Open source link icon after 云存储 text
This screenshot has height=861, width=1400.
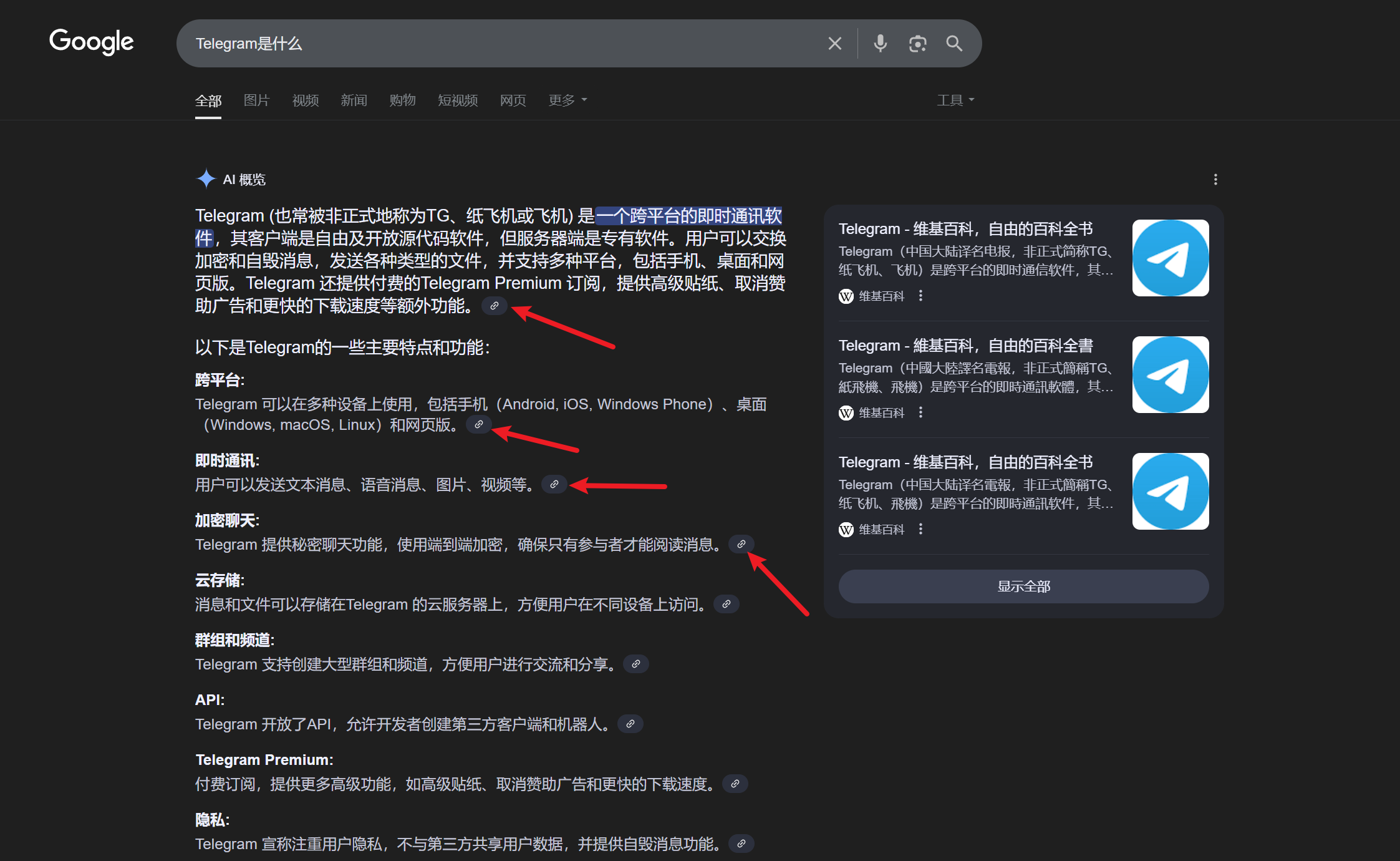(x=726, y=604)
